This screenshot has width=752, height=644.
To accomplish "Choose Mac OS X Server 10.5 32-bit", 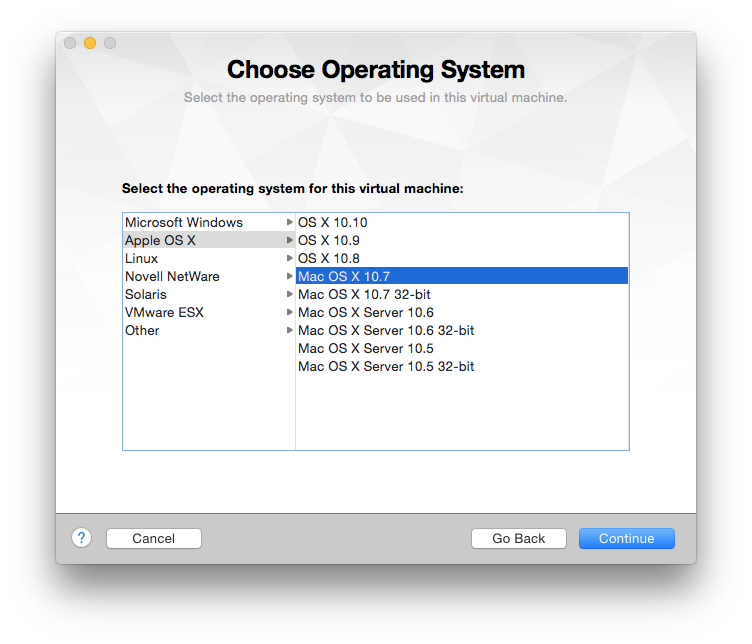I will click(462, 366).
